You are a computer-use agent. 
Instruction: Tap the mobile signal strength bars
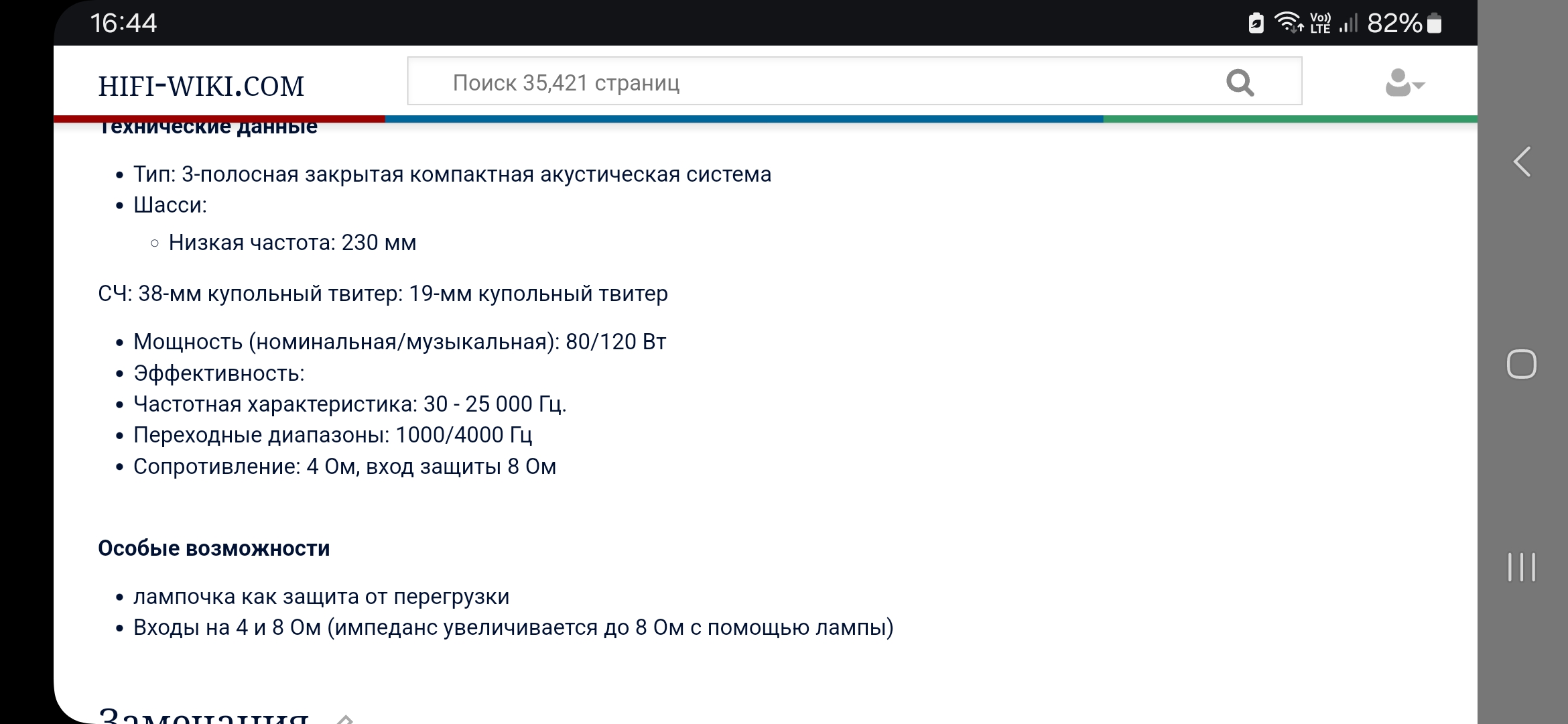tap(1348, 23)
